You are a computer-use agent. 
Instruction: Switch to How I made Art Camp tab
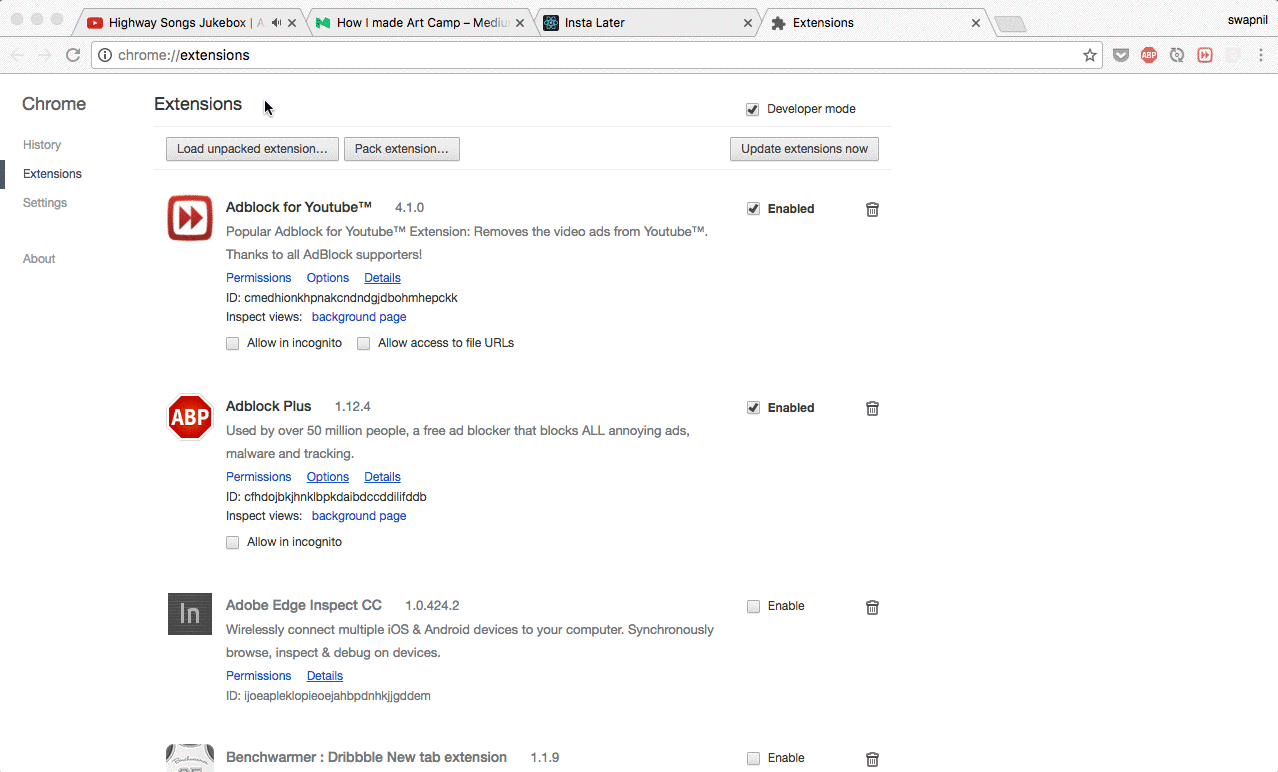418,22
